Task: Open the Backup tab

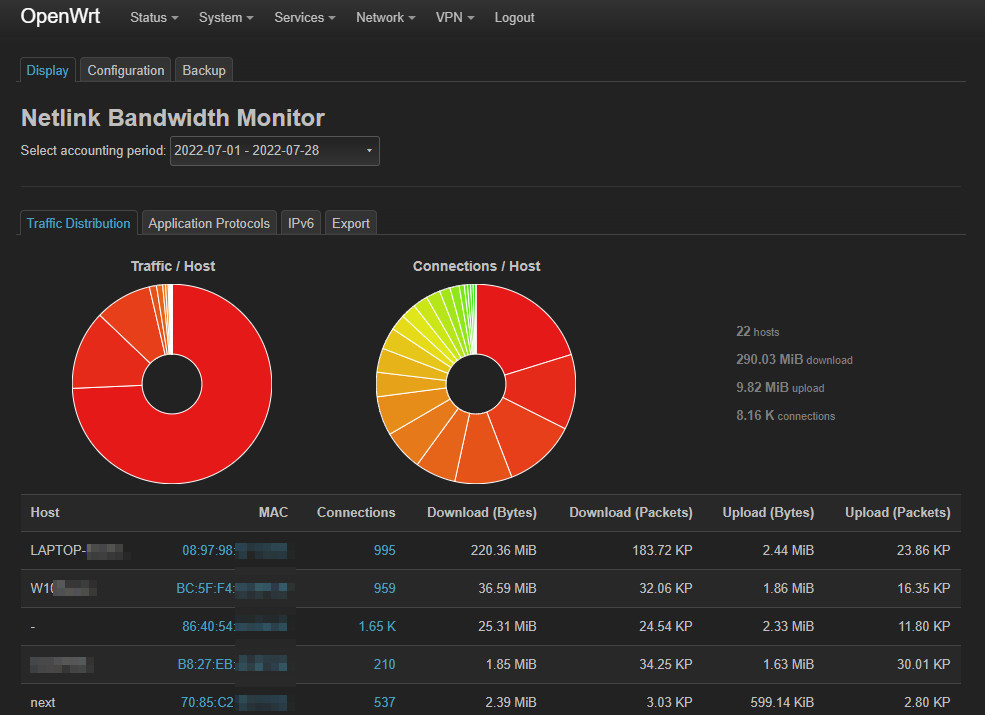Action: tap(203, 70)
